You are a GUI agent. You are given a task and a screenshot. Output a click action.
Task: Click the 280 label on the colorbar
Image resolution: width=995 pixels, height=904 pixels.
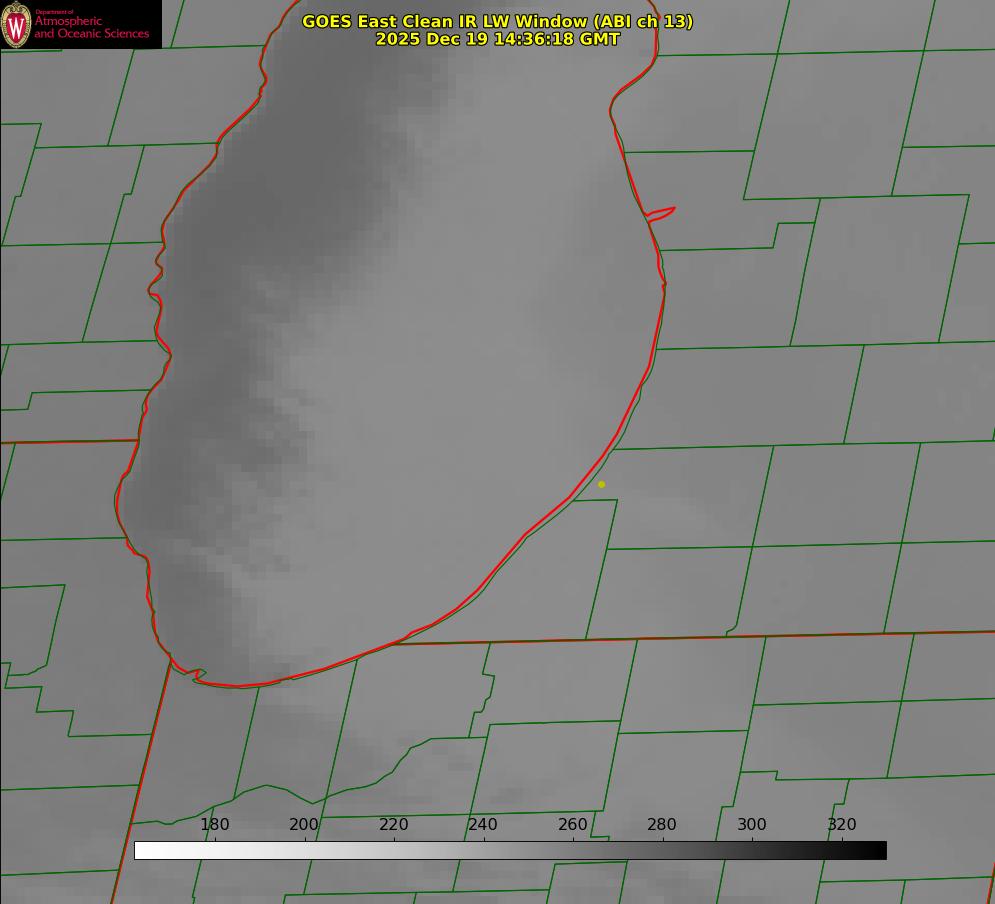click(662, 824)
